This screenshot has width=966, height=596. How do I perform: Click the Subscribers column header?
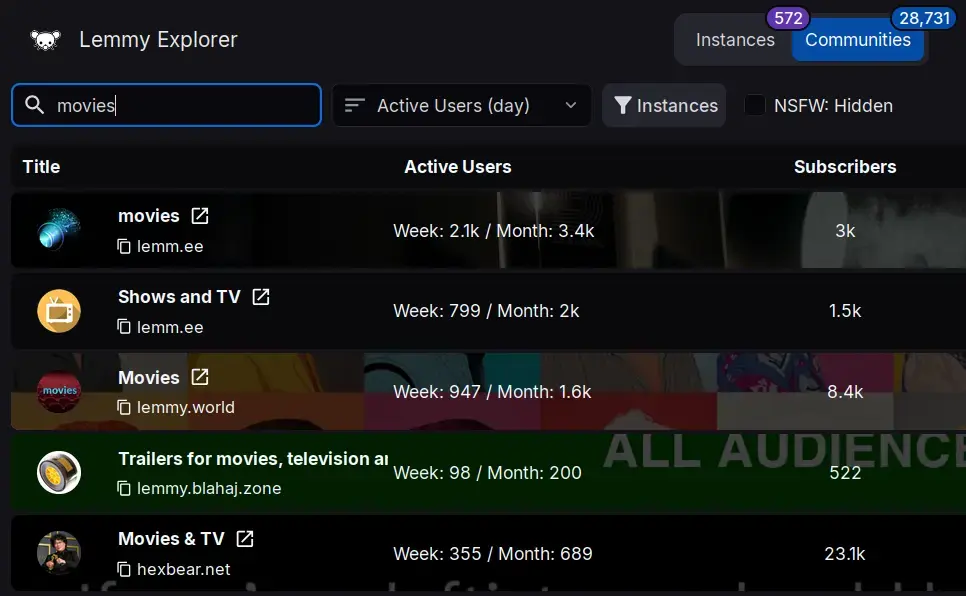point(845,166)
